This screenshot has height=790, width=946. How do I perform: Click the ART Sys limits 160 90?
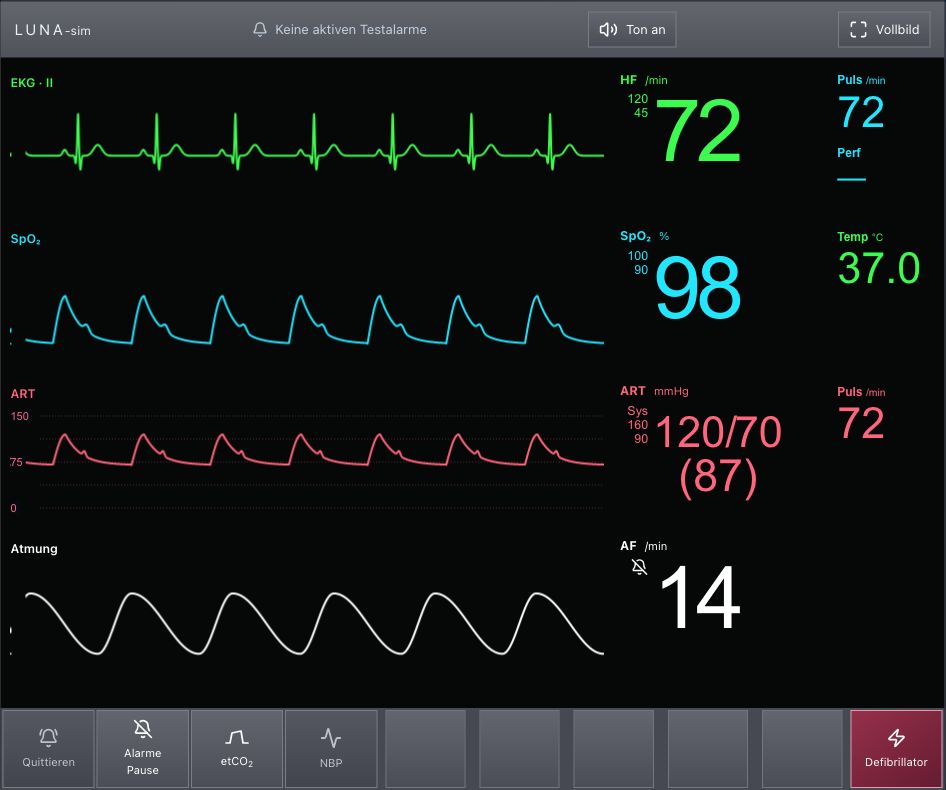(x=638, y=425)
